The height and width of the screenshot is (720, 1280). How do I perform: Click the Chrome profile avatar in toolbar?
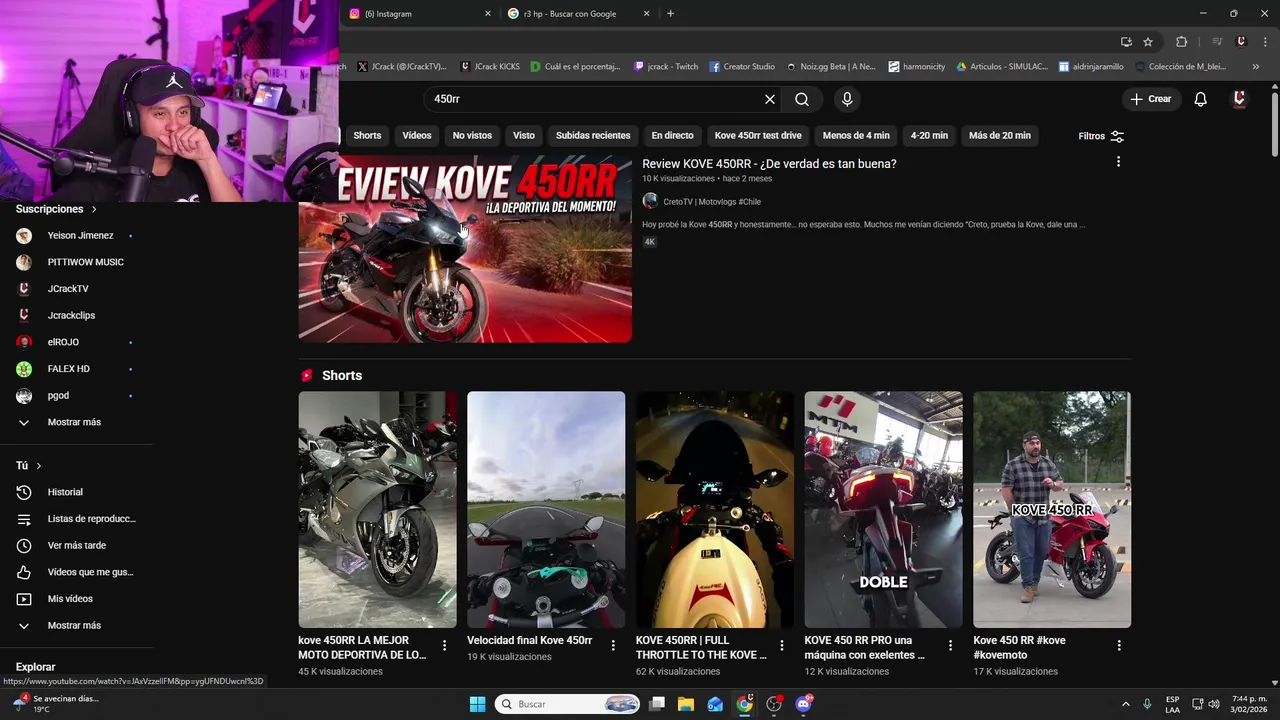pos(1241,42)
